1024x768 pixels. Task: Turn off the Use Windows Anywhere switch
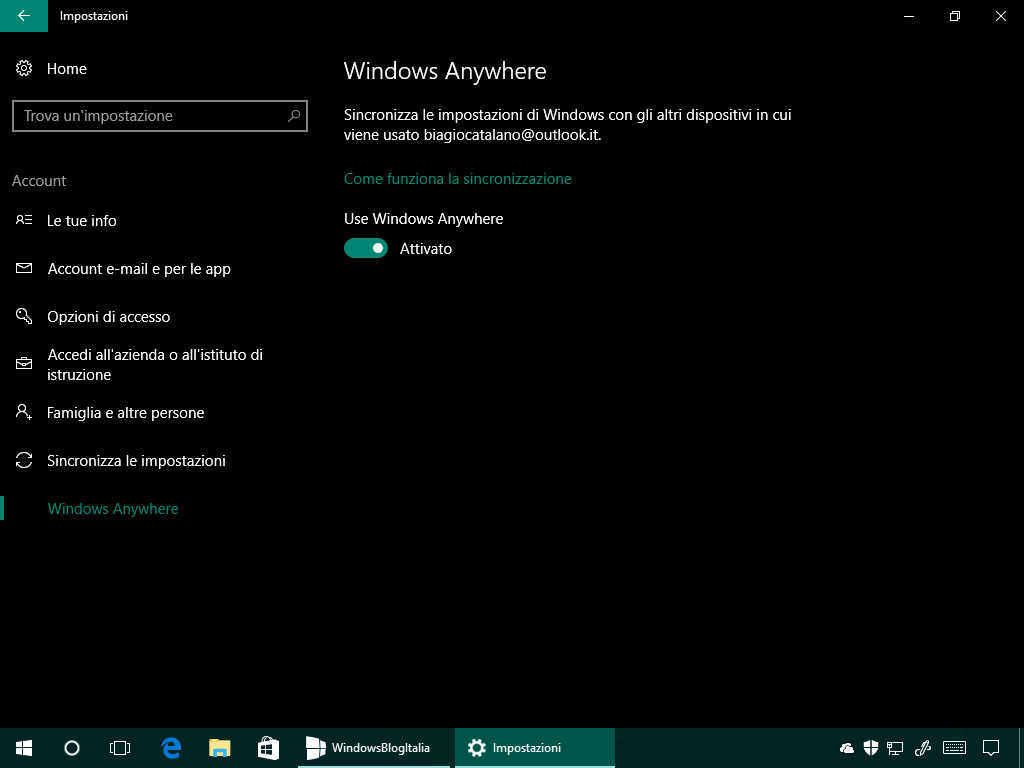[x=366, y=248]
